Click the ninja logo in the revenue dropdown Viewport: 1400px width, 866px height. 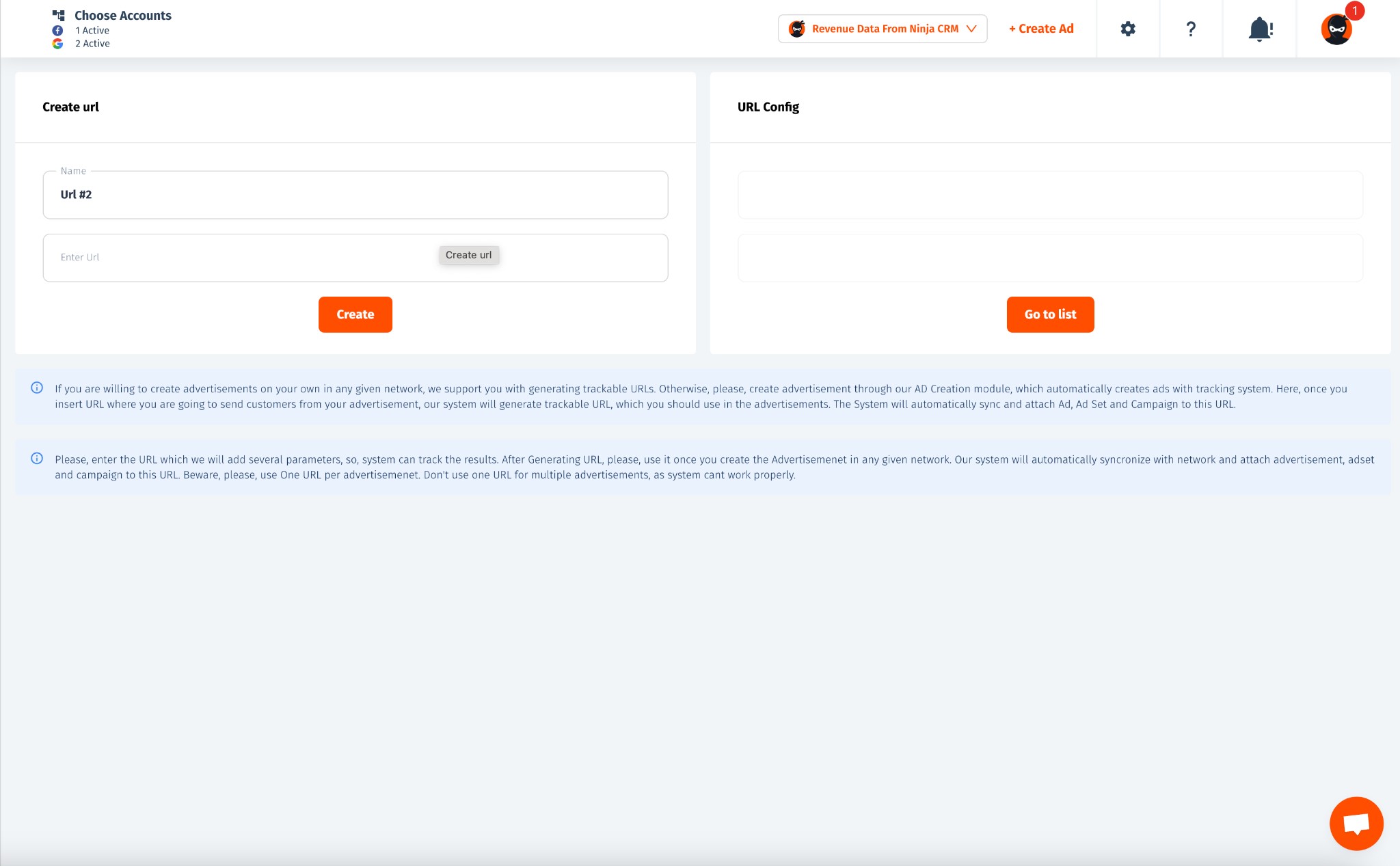pyautogui.click(x=796, y=29)
